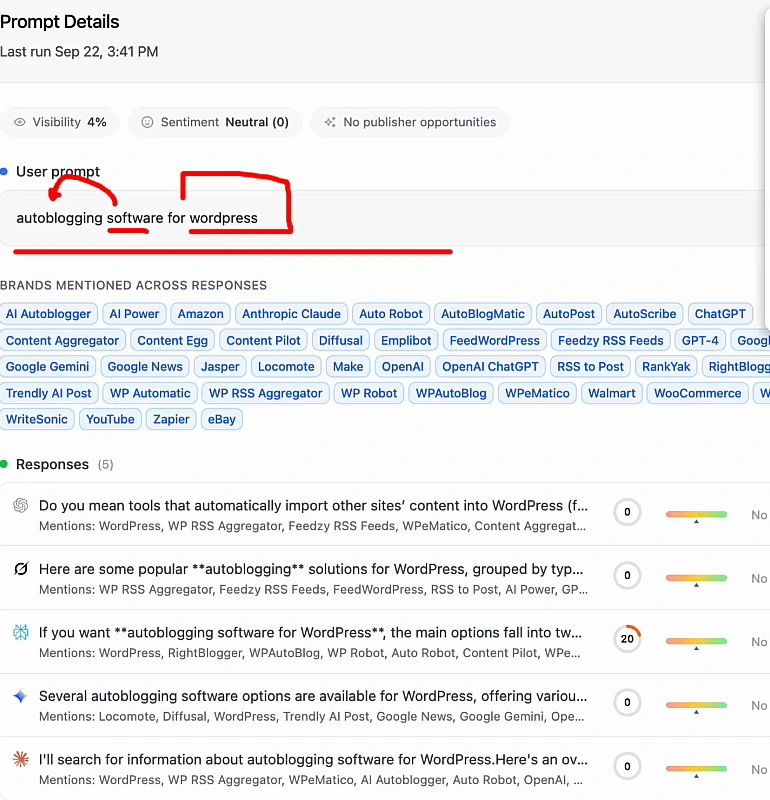Select the OpenAI ChatGPT brand tag
Screen dimensions: 770x800
[x=490, y=367]
